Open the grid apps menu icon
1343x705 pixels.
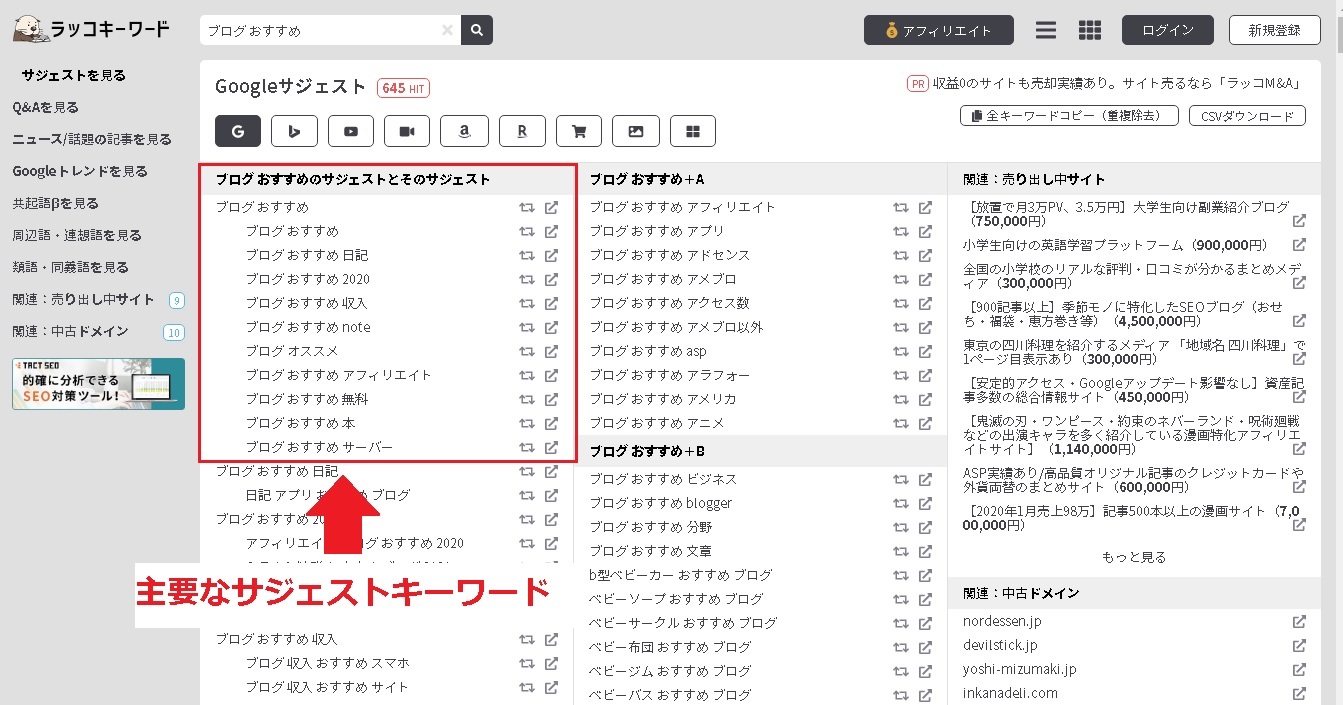click(x=1090, y=30)
